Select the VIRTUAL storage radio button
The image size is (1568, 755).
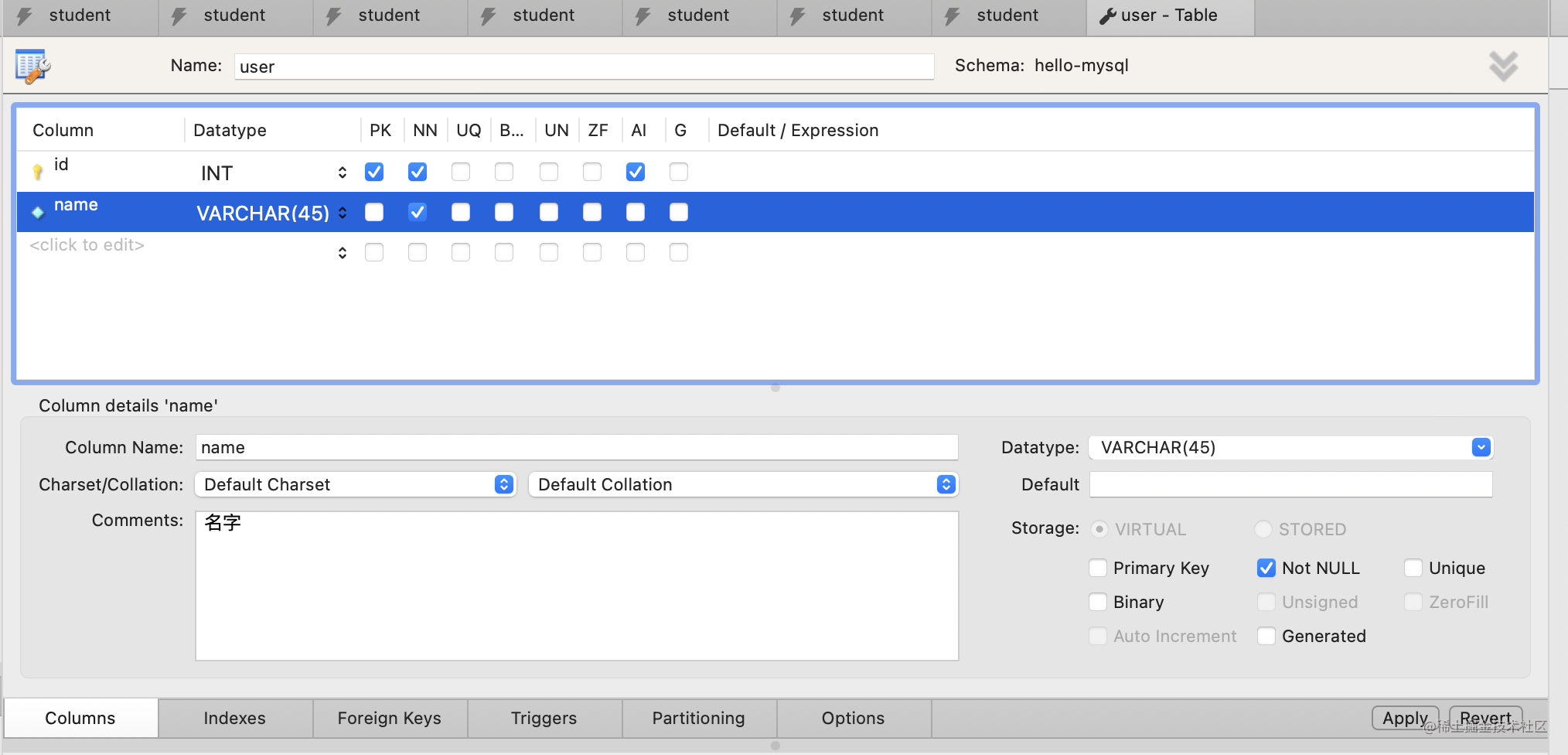1099,529
